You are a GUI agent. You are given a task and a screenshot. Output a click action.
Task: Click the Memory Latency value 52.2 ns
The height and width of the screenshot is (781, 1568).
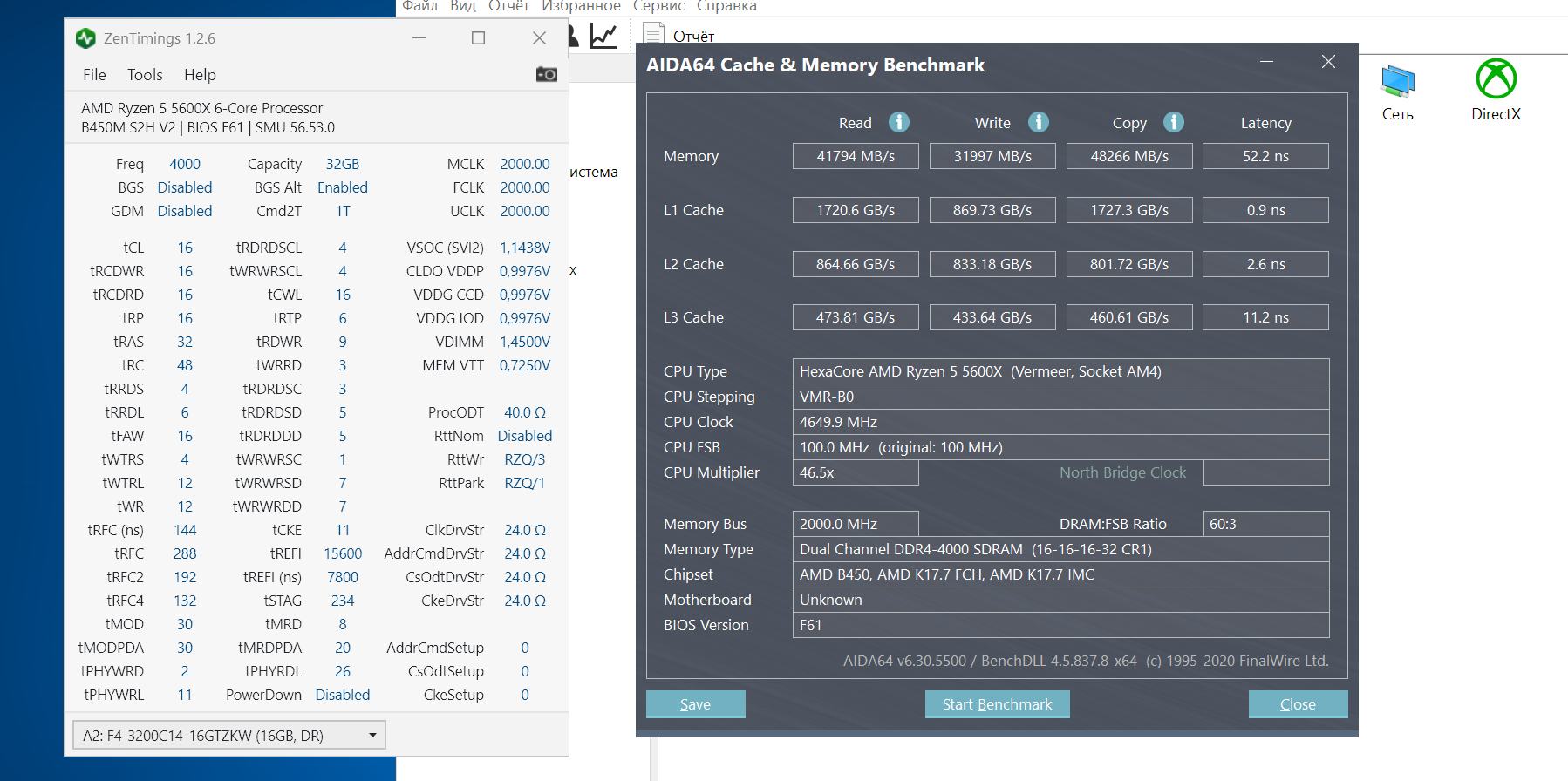click(x=1265, y=156)
